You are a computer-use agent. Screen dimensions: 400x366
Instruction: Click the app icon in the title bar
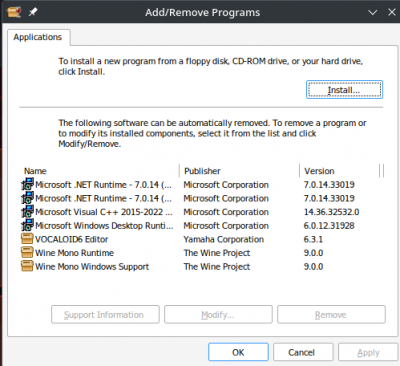(x=14, y=12)
